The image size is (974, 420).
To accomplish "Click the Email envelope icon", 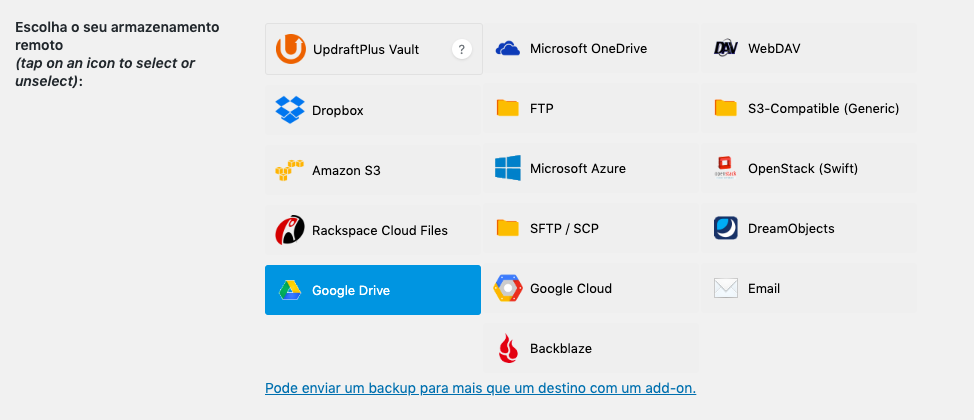I will pyautogui.click(x=726, y=288).
